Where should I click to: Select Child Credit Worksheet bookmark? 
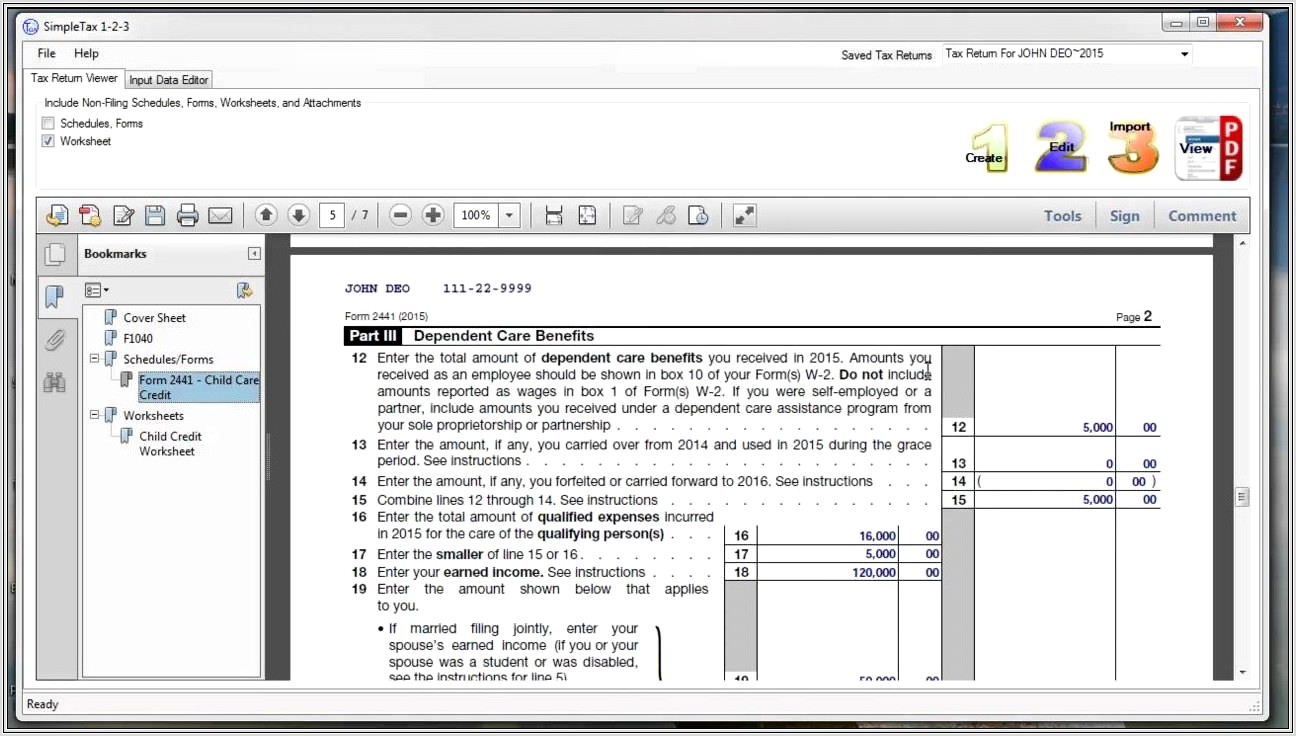click(x=170, y=443)
